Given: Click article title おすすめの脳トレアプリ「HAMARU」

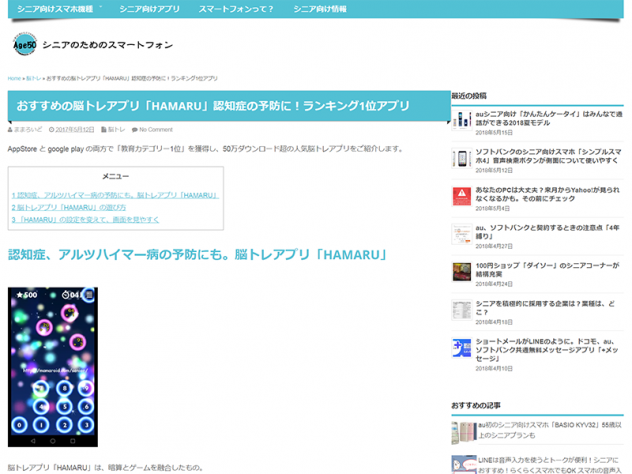Looking at the screenshot, I should point(213,106).
